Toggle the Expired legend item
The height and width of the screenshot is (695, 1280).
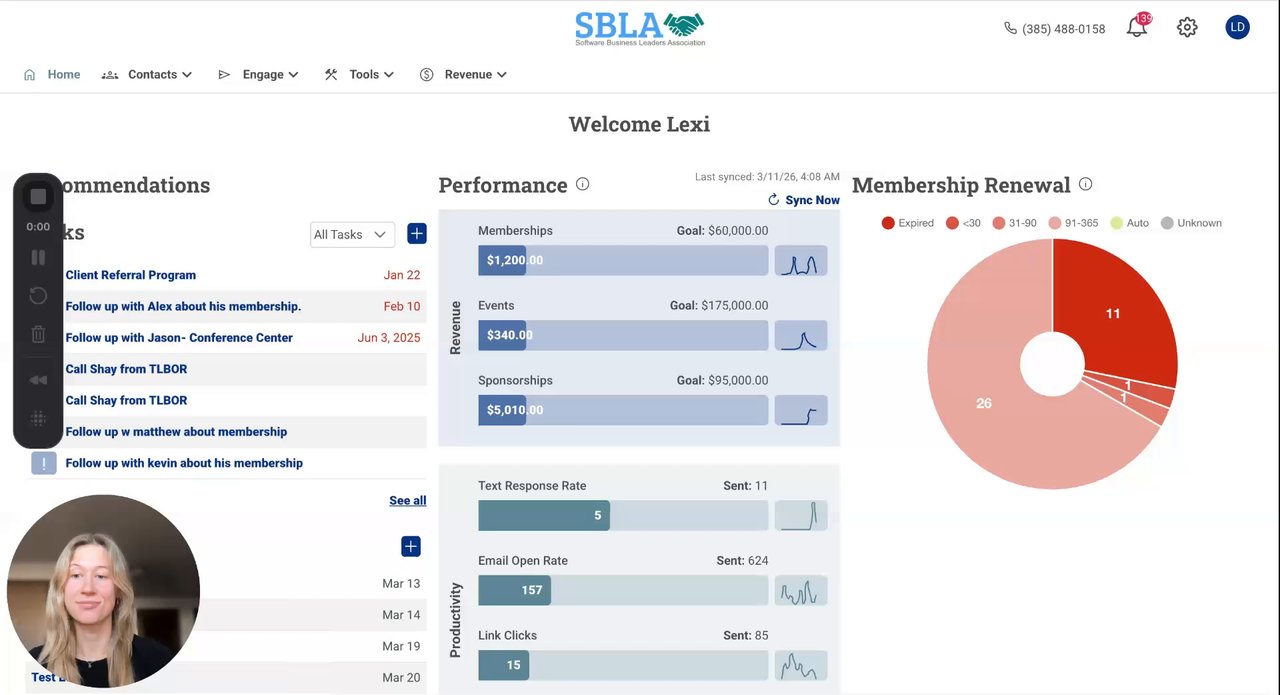908,223
